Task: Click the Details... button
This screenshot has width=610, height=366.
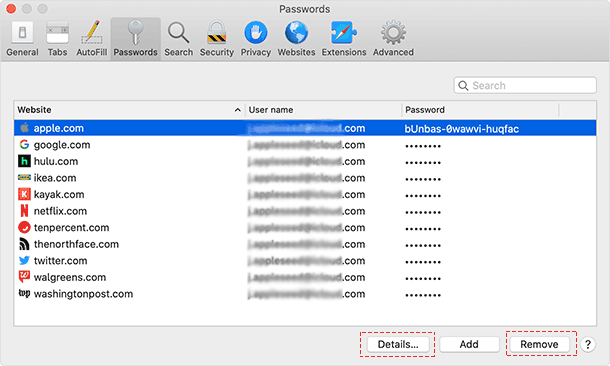Action: pos(398,344)
